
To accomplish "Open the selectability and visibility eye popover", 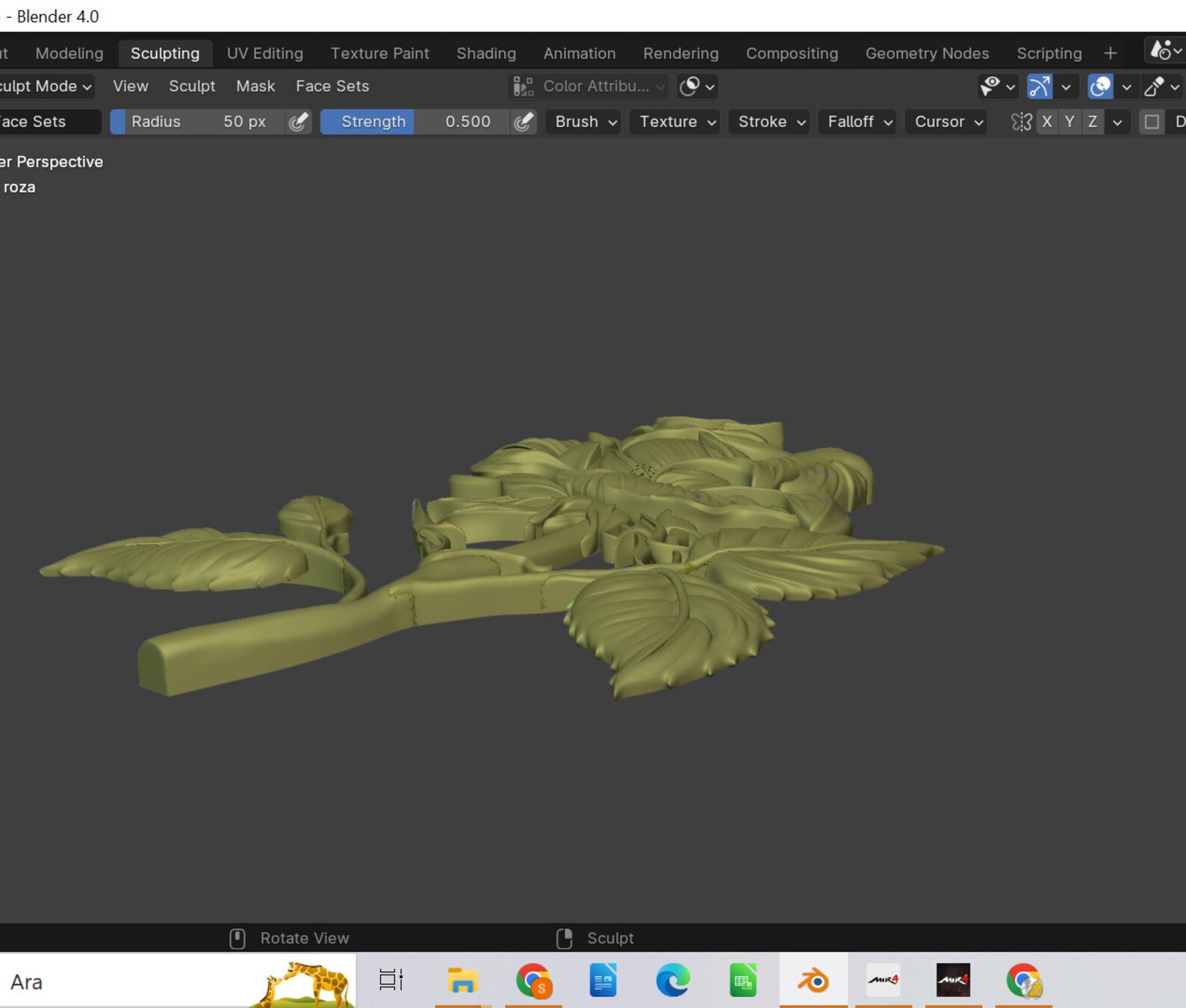I will [997, 87].
